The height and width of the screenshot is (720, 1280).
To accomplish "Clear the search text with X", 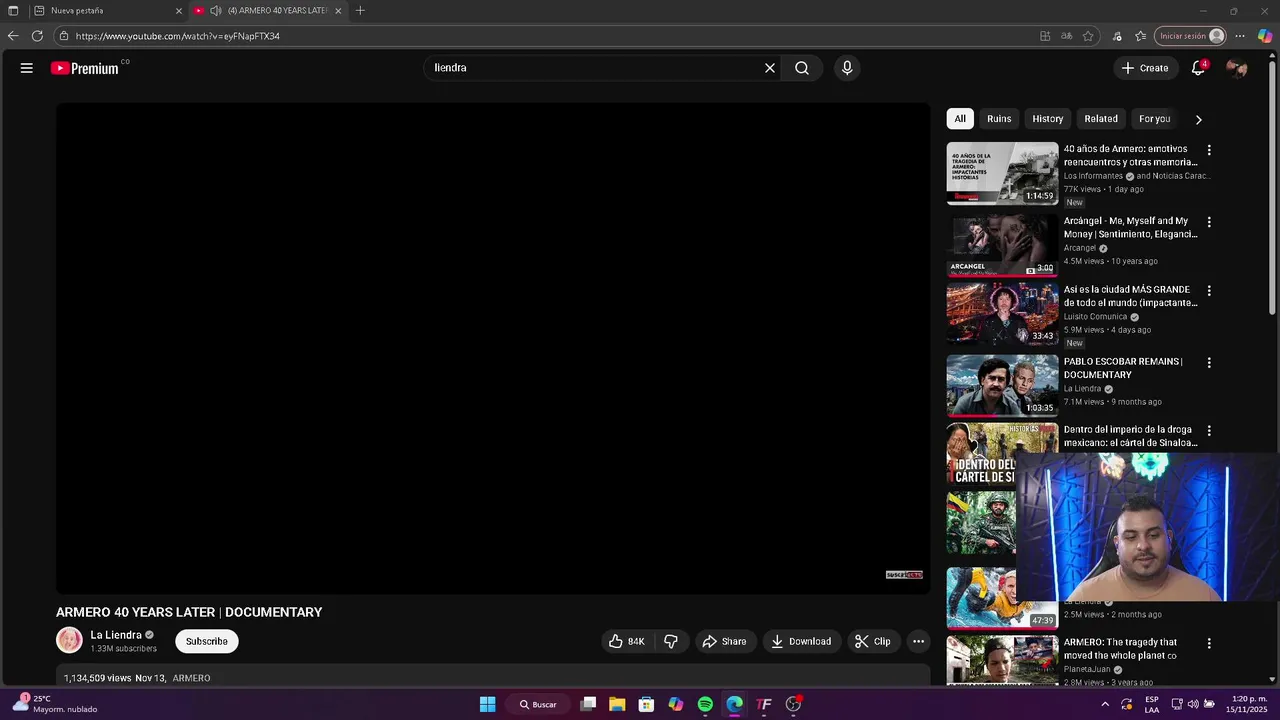I will pyautogui.click(x=770, y=68).
